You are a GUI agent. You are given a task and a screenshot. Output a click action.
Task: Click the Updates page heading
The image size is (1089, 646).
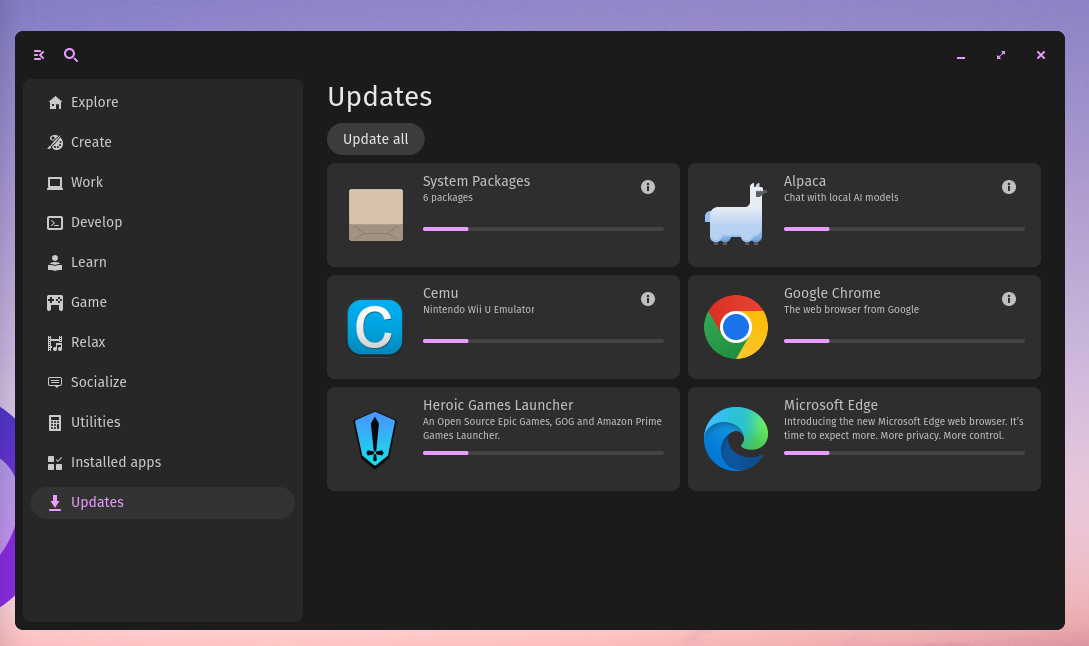[x=380, y=97]
